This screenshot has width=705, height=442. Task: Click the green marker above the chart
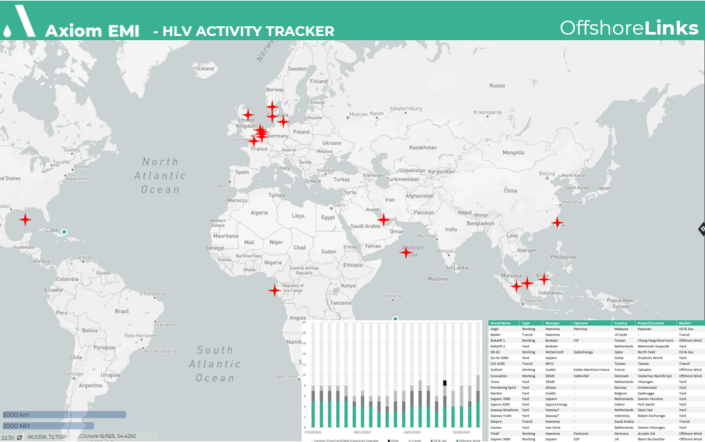click(x=395, y=319)
